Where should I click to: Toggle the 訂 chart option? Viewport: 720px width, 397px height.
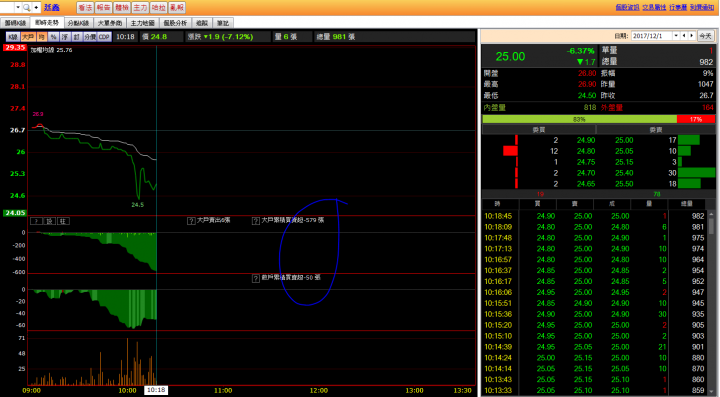point(77,37)
